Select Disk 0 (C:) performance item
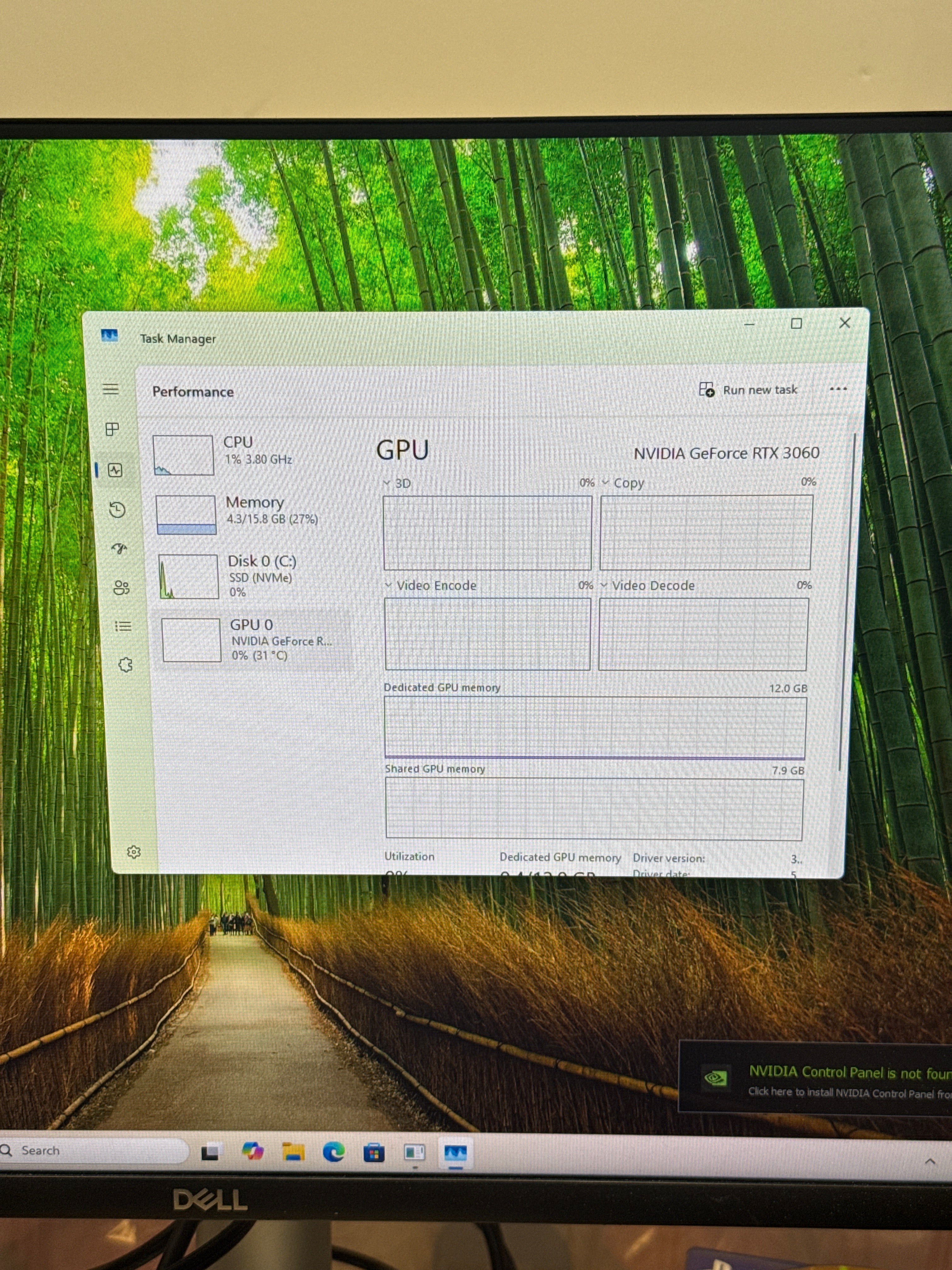This screenshot has height=1270, width=952. click(x=256, y=576)
